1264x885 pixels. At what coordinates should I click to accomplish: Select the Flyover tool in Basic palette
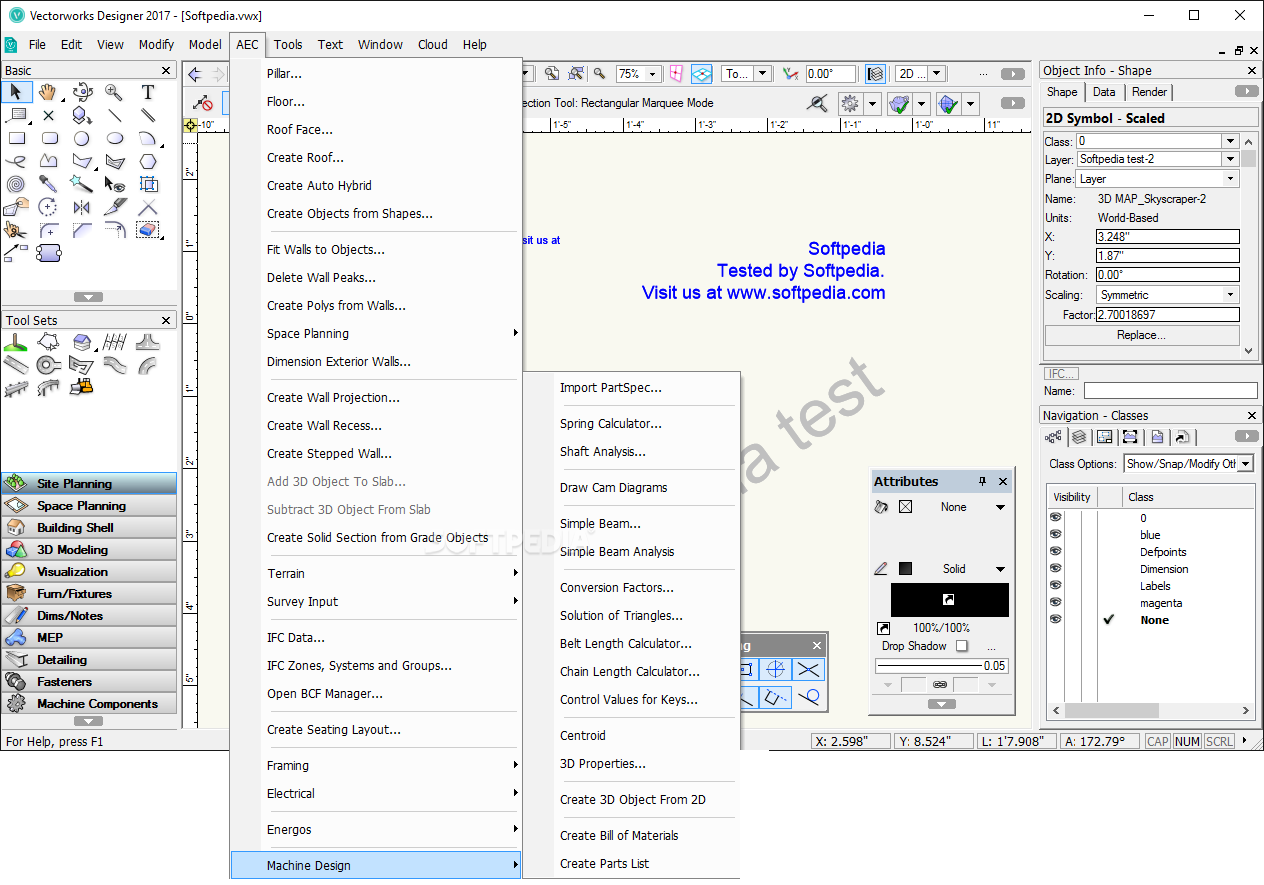(x=82, y=92)
